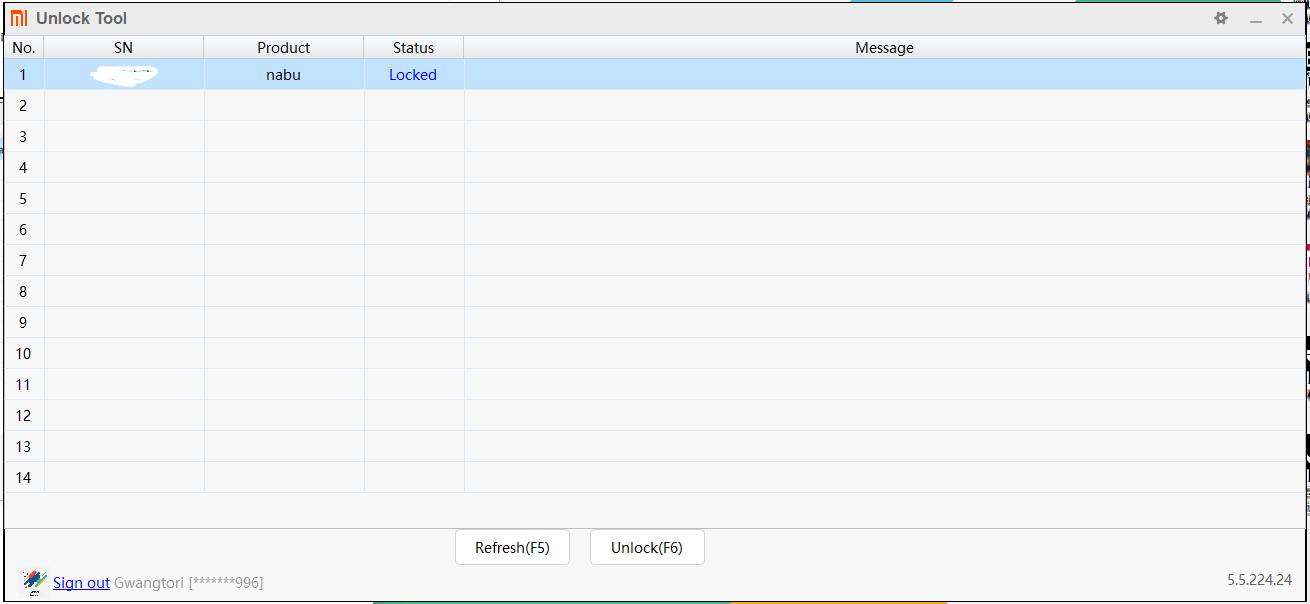Select row number 3
This screenshot has width=1310, height=604.
[24, 136]
